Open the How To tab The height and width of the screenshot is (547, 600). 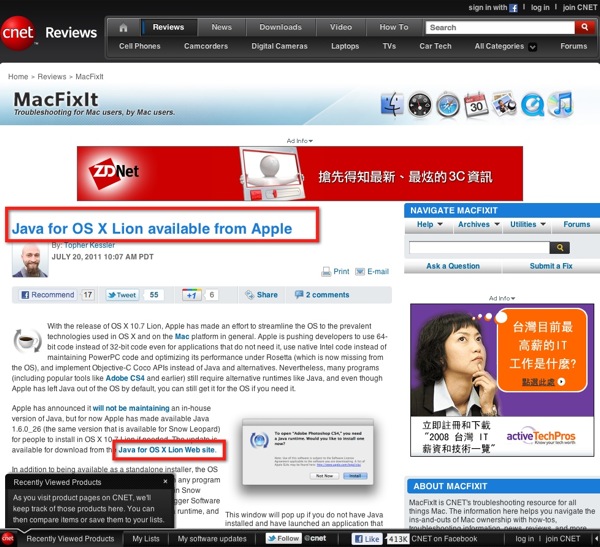[394, 27]
